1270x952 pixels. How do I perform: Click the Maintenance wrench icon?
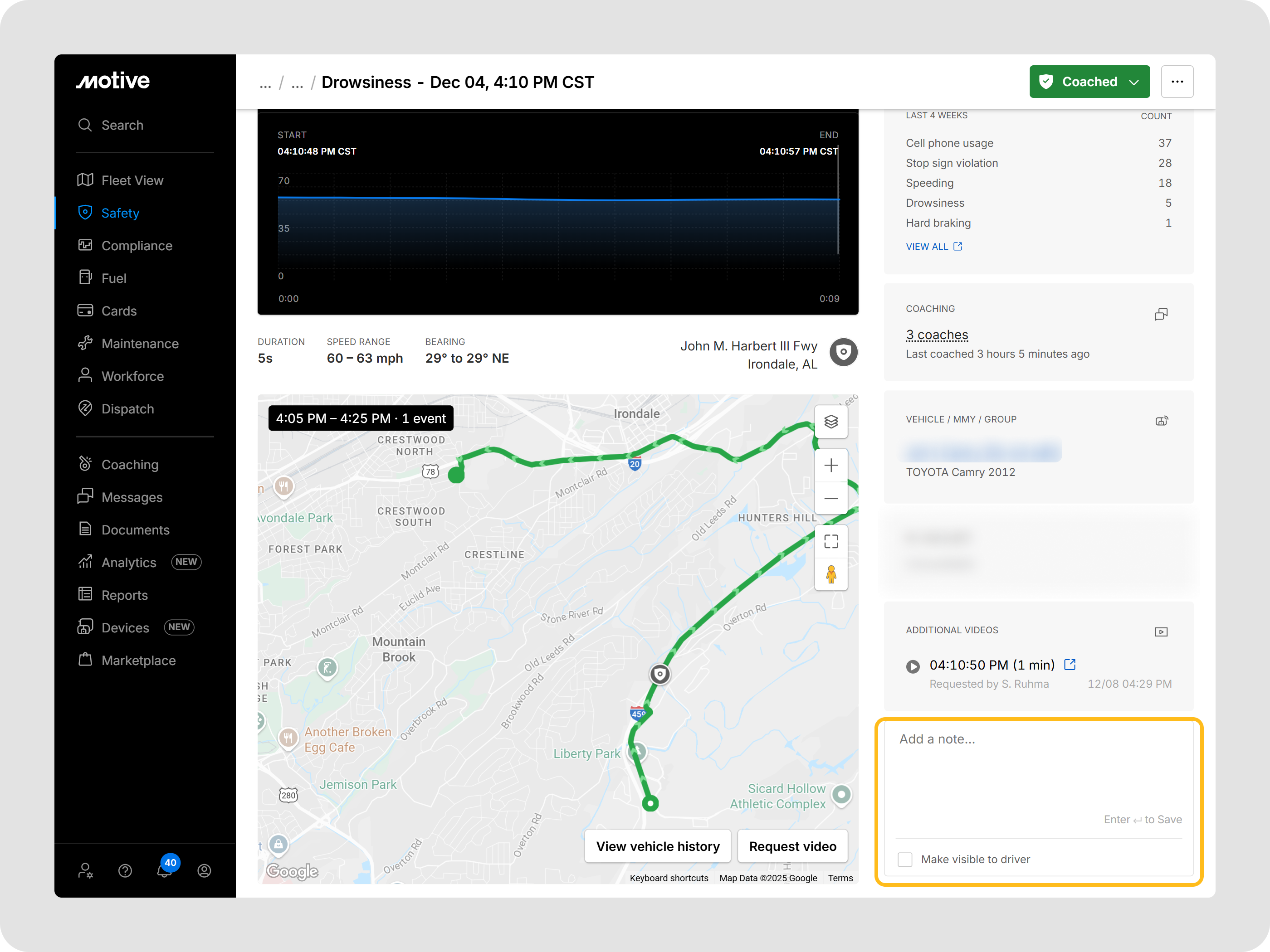pos(85,343)
